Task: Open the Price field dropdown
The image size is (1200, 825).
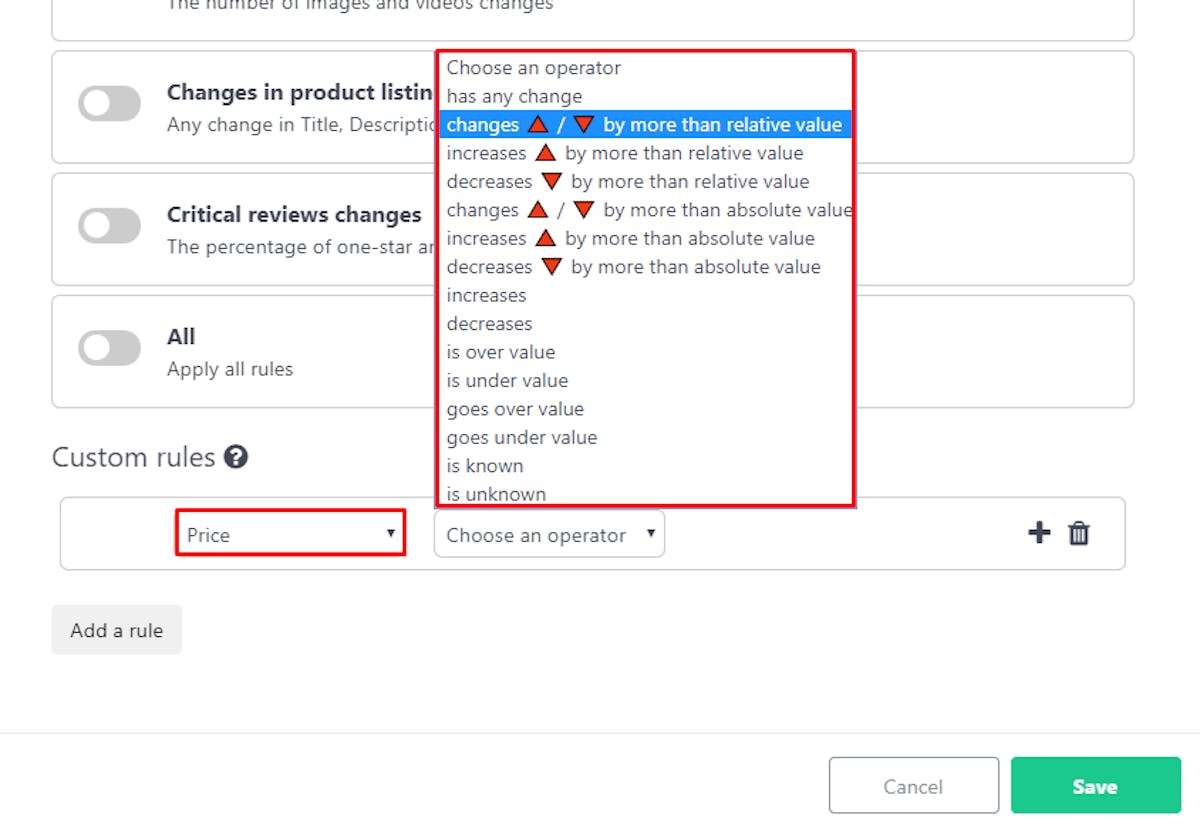Action: (x=291, y=534)
